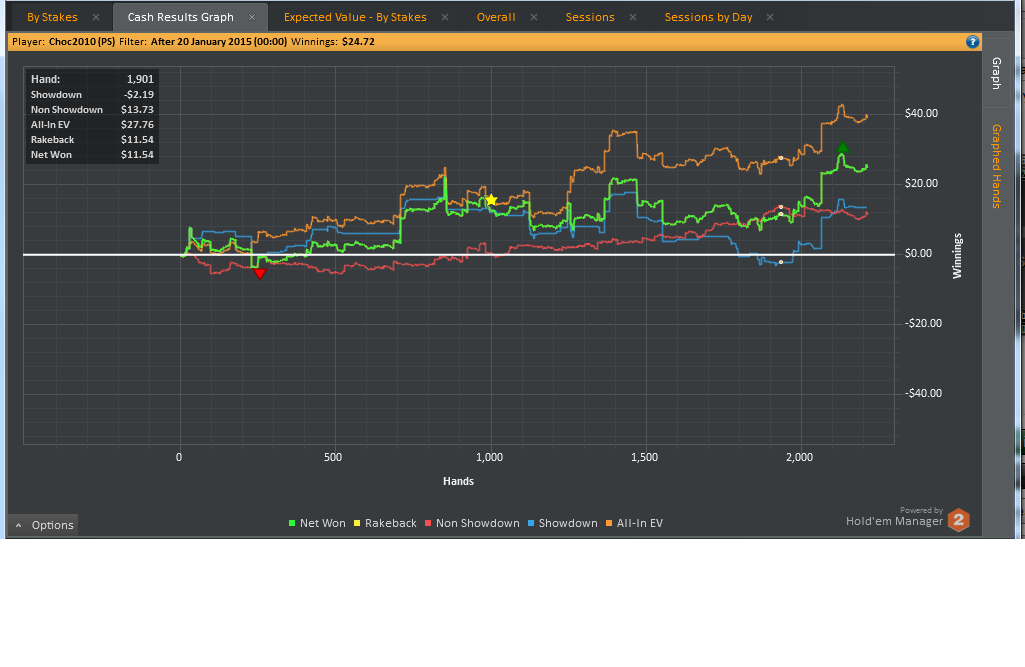Click the Showdown -$2.19 value

pyautogui.click(x=139, y=94)
